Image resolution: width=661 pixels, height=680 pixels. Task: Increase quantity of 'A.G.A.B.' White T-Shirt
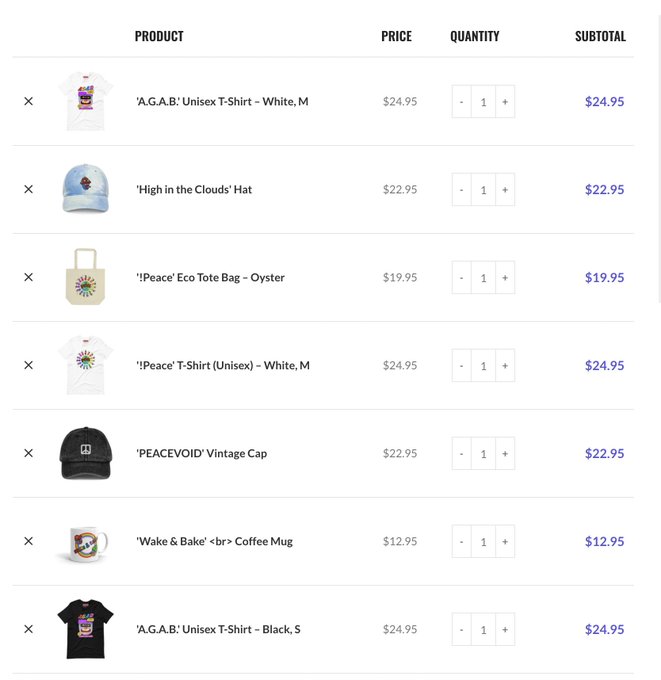click(505, 101)
